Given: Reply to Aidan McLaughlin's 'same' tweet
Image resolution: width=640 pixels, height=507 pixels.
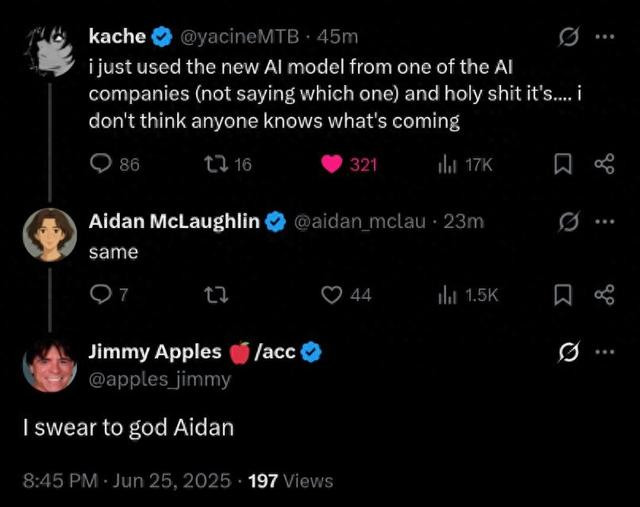Looking at the screenshot, I should pos(109,294).
